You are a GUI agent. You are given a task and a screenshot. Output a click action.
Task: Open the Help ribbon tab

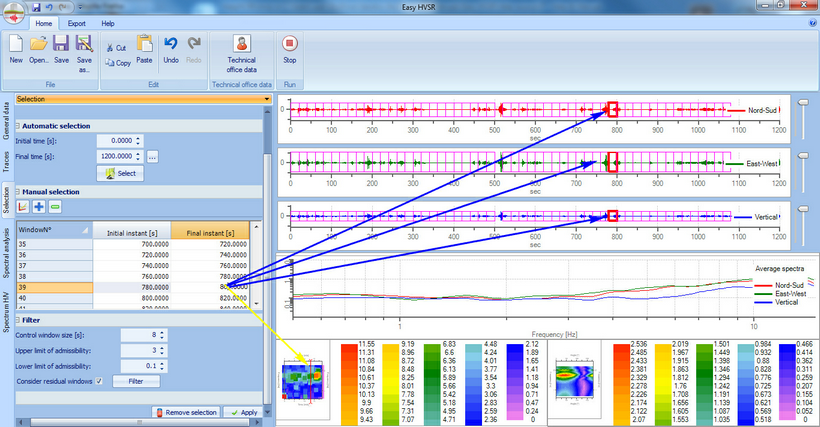click(x=108, y=24)
